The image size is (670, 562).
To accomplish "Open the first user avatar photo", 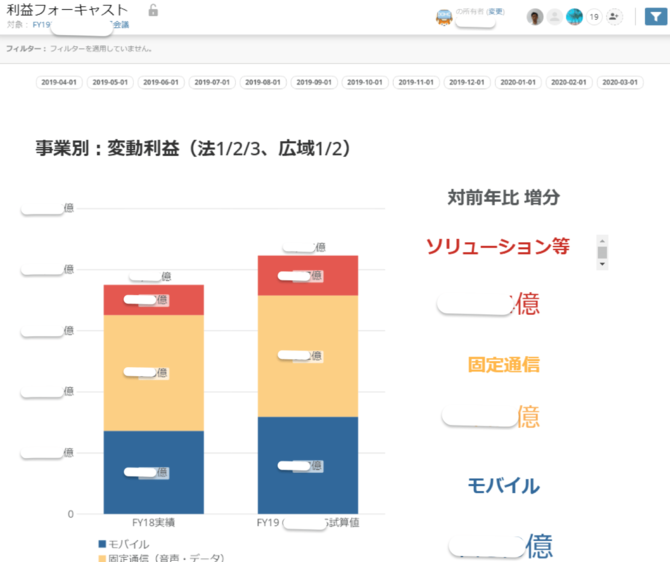I will pyautogui.click(x=535, y=17).
